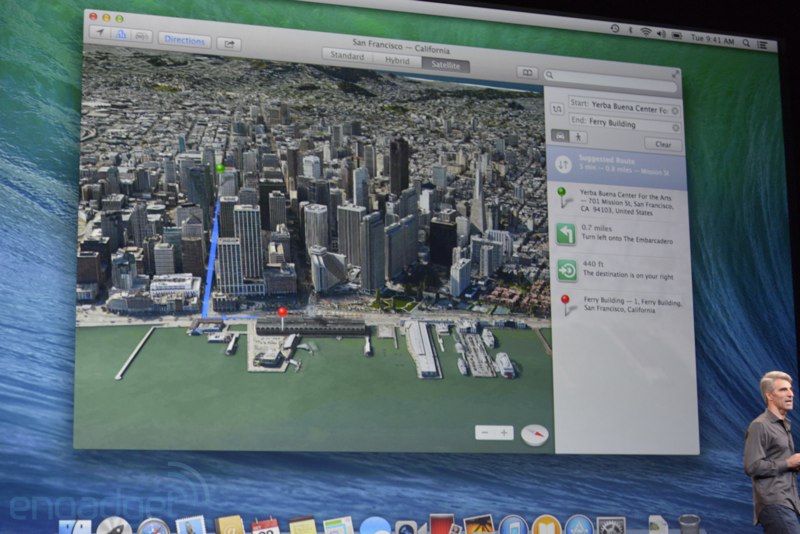Open the Bluetooth menu bar icon
Image resolution: width=800 pixels, height=534 pixels.
pyautogui.click(x=631, y=30)
